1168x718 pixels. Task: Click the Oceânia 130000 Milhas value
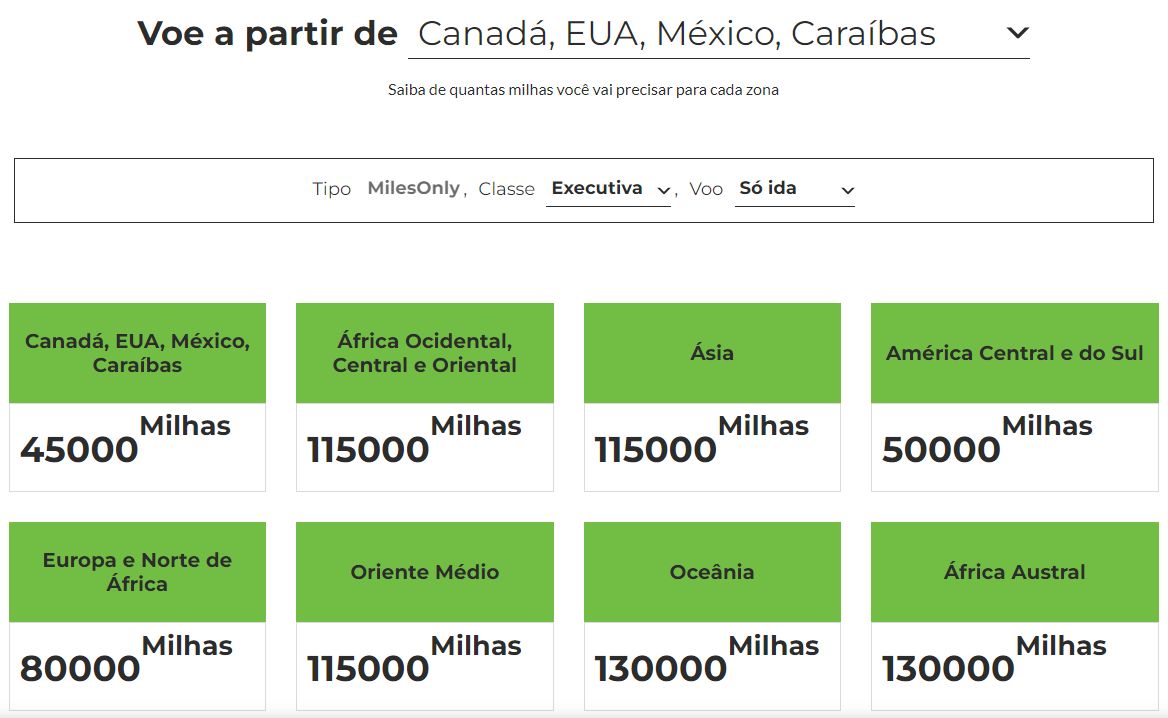tap(706, 658)
